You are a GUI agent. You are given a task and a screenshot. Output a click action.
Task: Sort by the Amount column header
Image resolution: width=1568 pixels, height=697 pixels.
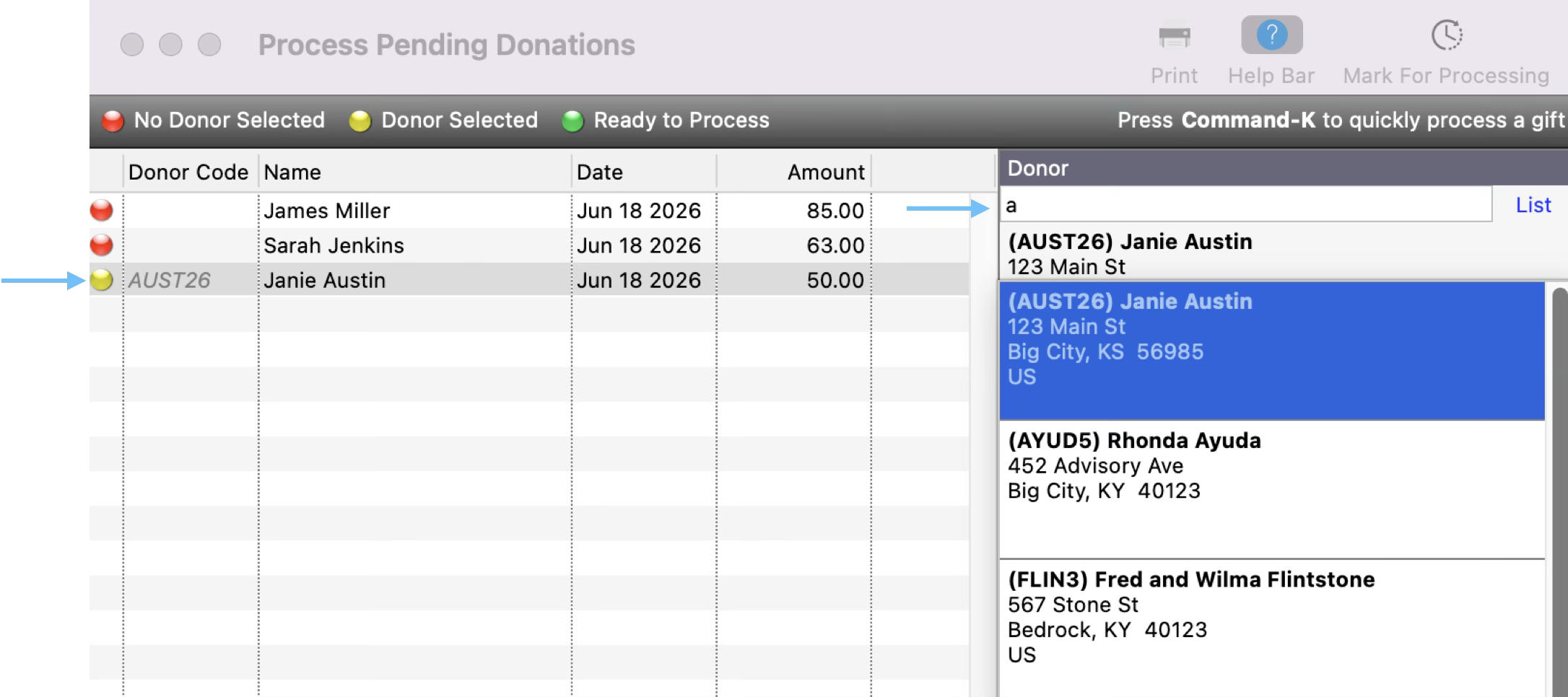coord(793,172)
